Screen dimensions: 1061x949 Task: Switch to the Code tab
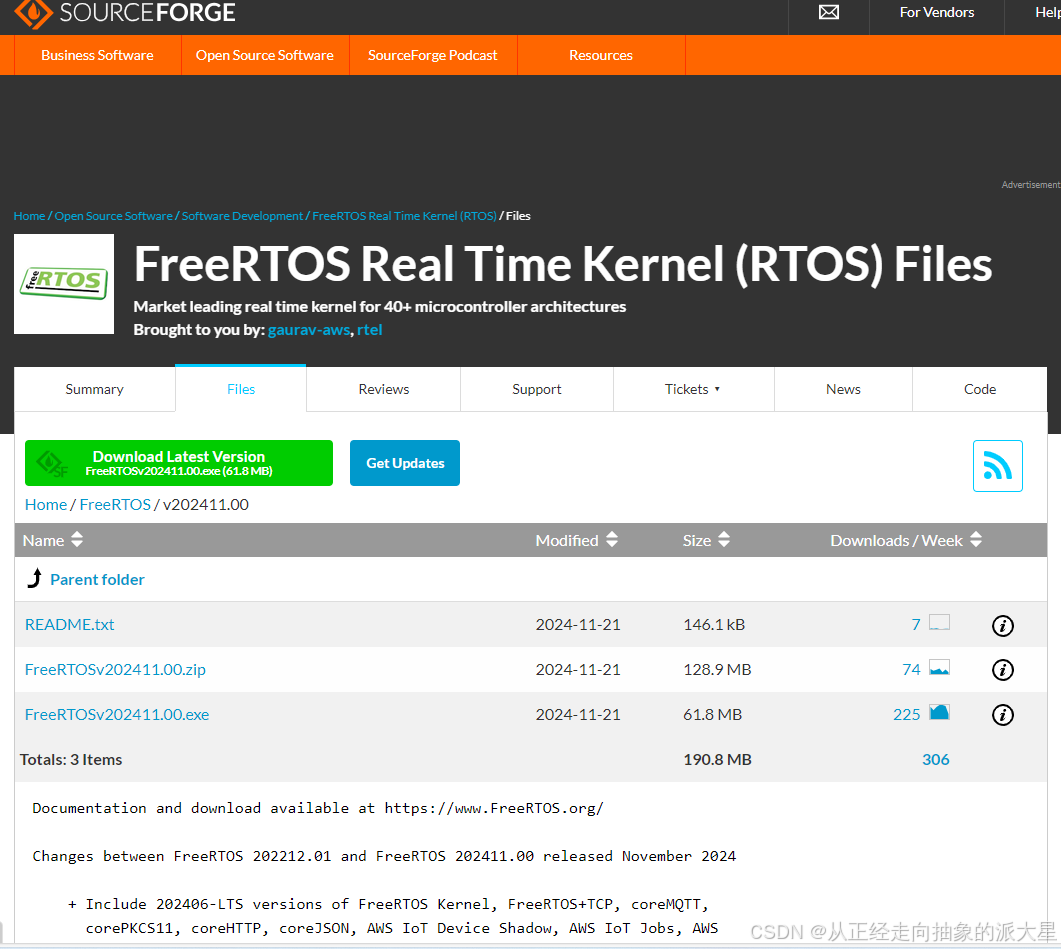980,389
